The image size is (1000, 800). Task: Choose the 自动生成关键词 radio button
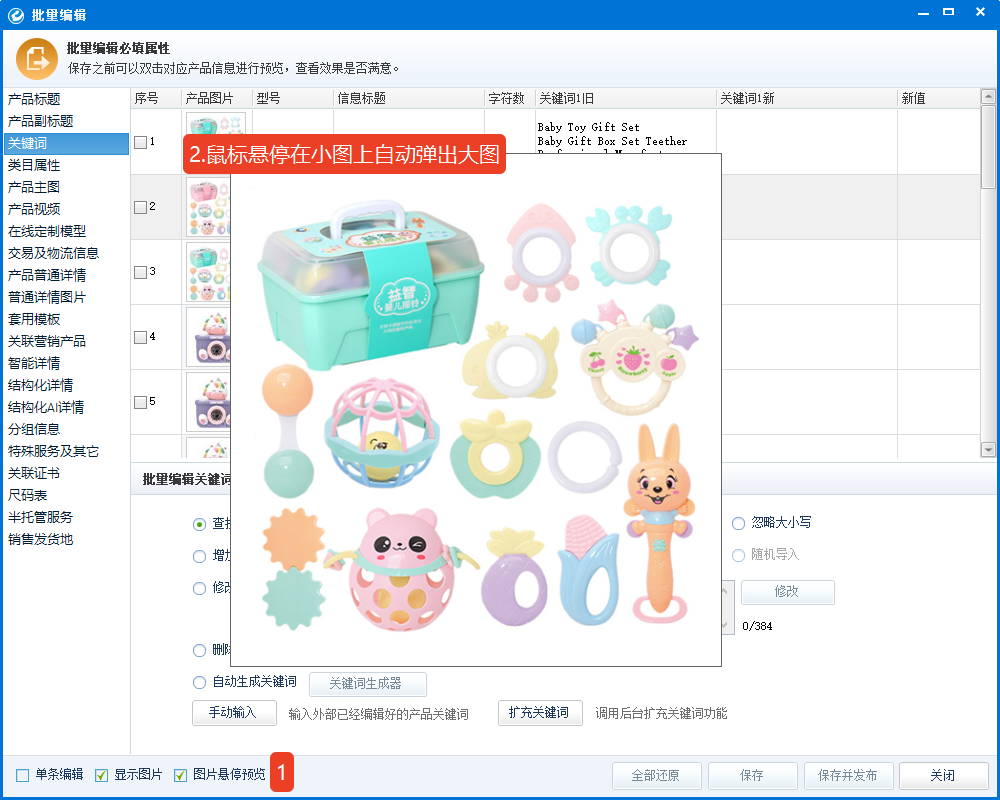point(199,683)
